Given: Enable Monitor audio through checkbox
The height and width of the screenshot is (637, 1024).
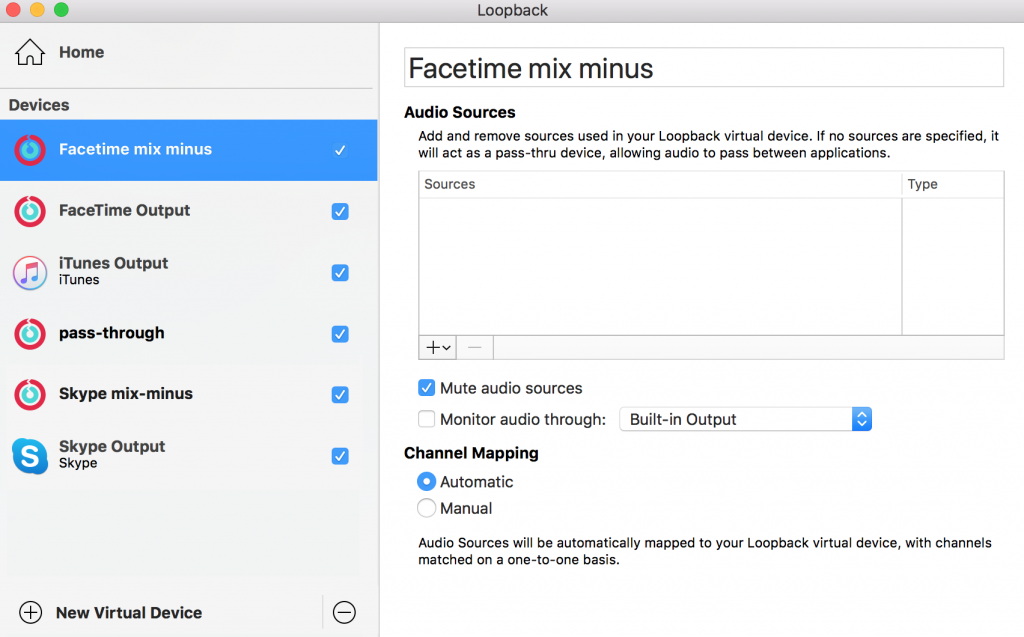Looking at the screenshot, I should coord(426,419).
